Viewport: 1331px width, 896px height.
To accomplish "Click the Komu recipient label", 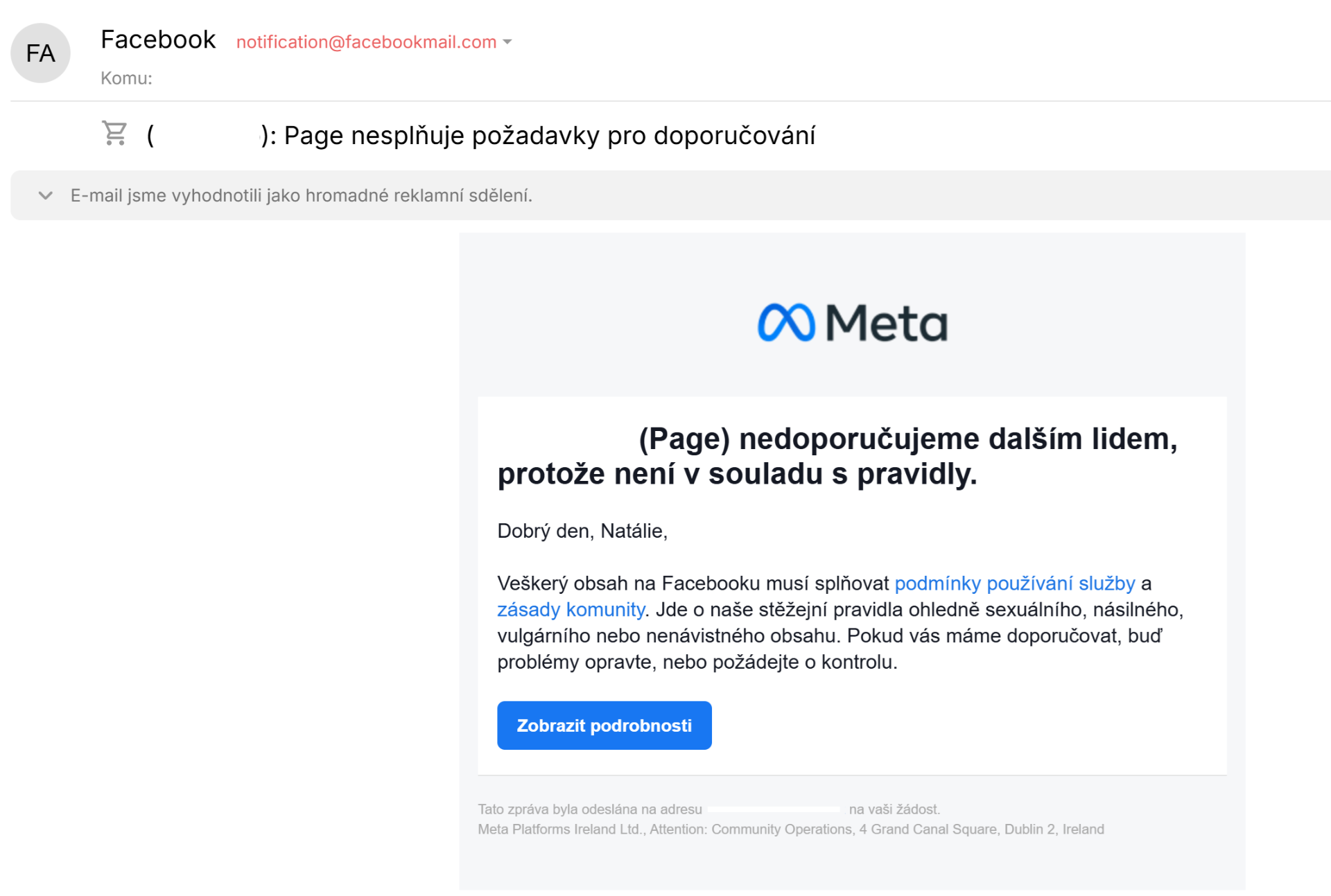I will (x=126, y=78).
